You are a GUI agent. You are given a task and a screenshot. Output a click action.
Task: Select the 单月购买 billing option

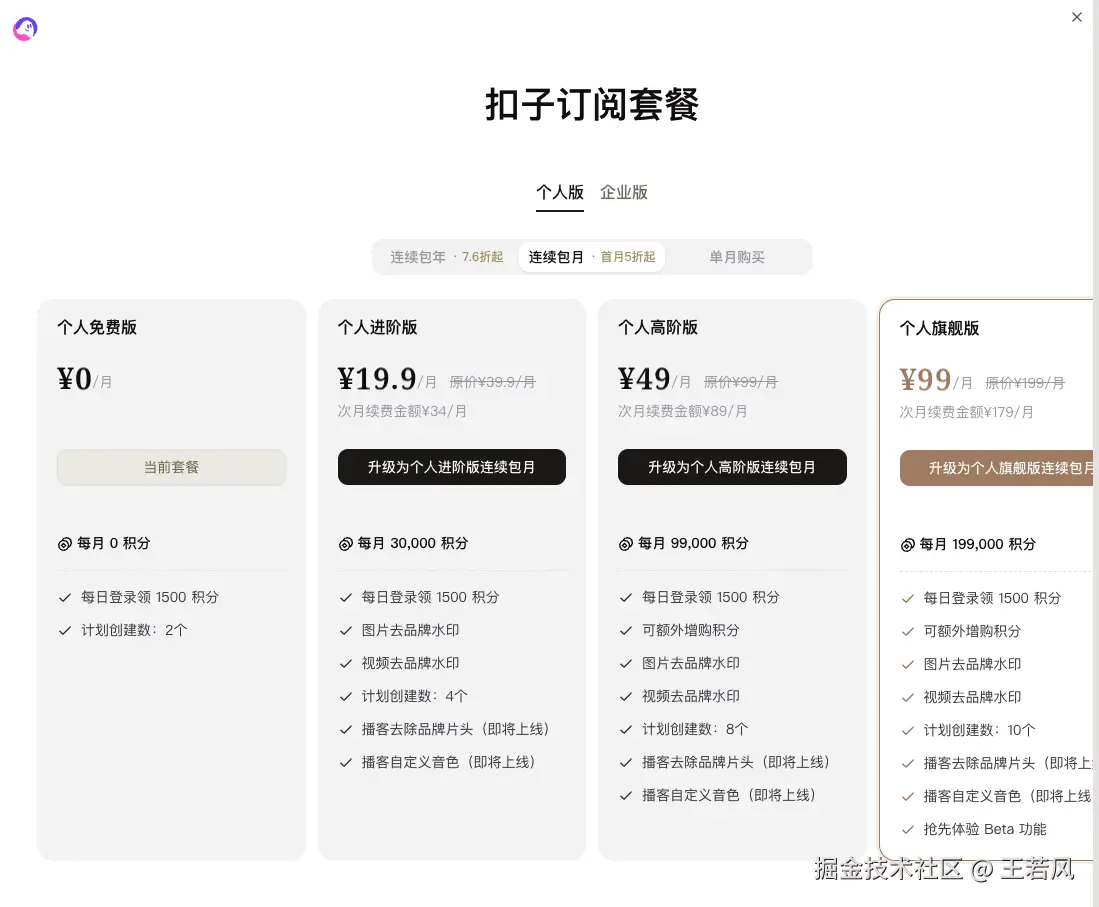point(737,257)
